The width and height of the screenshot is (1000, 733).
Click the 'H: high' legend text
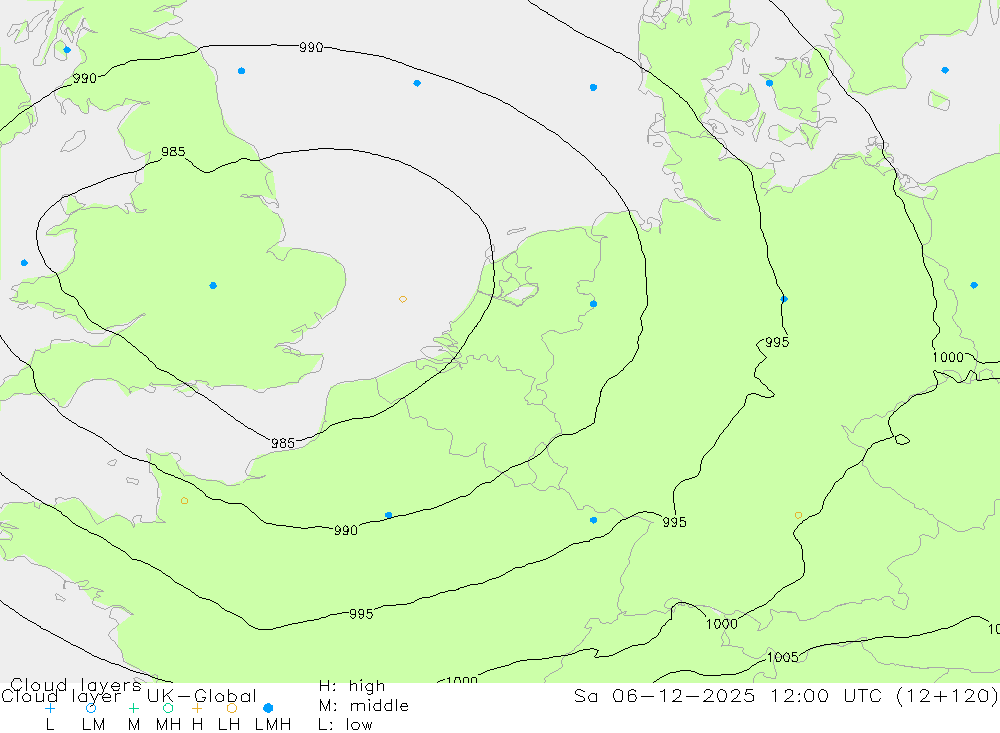click(x=352, y=686)
